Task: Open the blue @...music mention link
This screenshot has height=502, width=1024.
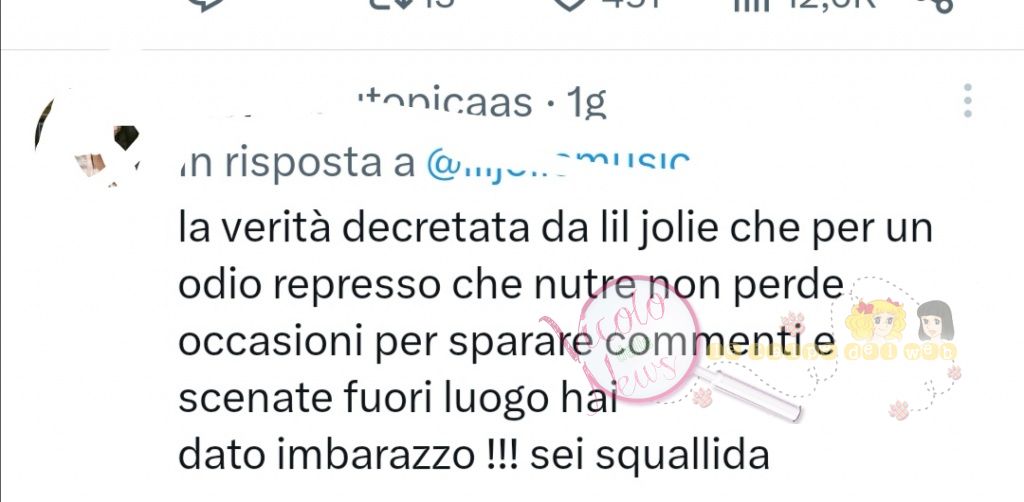Action: [x=558, y=166]
